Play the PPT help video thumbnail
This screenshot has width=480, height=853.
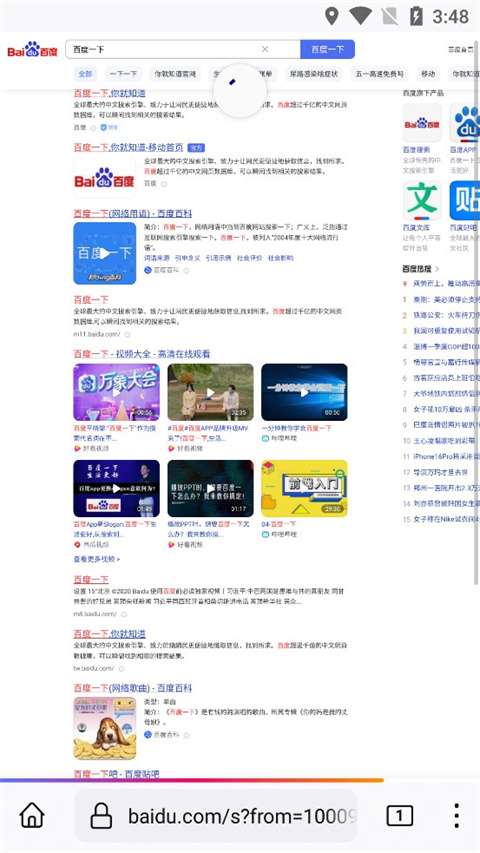pos(211,489)
